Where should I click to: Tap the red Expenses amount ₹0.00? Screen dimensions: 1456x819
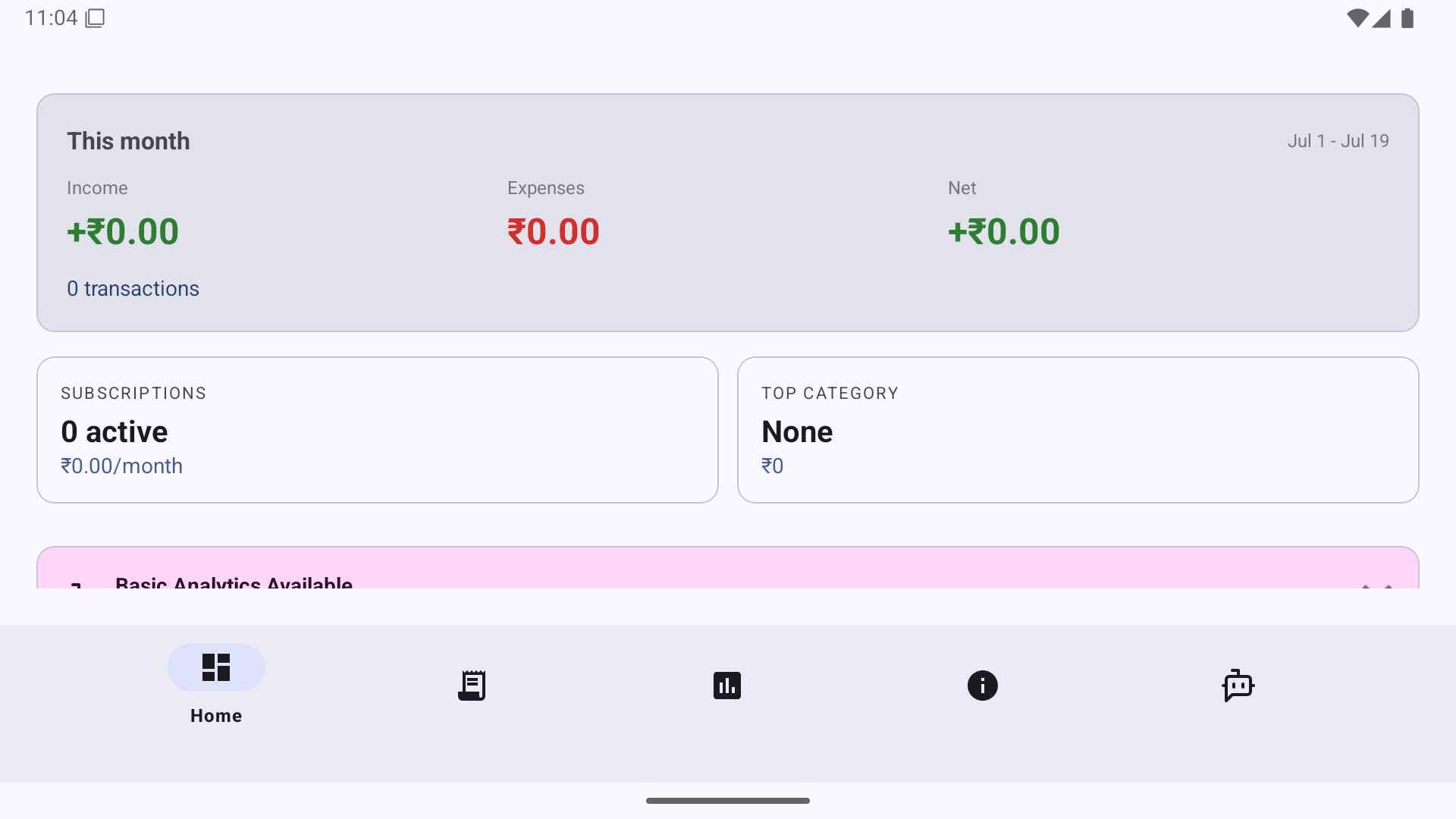pos(554,232)
